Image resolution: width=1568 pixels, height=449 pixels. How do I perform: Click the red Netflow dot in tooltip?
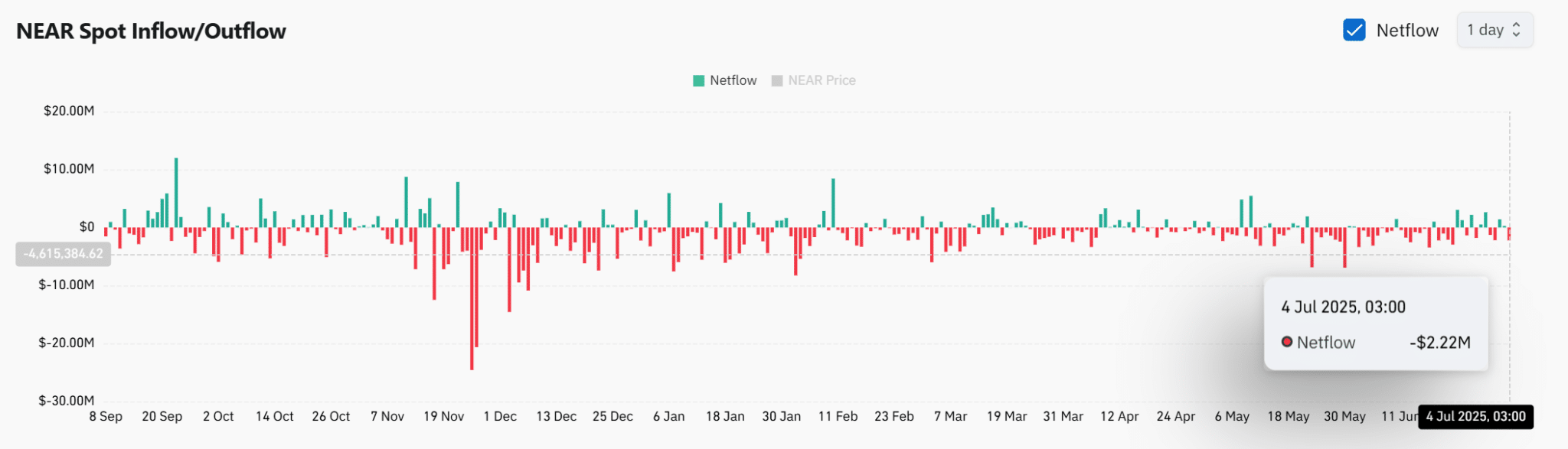coord(1287,342)
